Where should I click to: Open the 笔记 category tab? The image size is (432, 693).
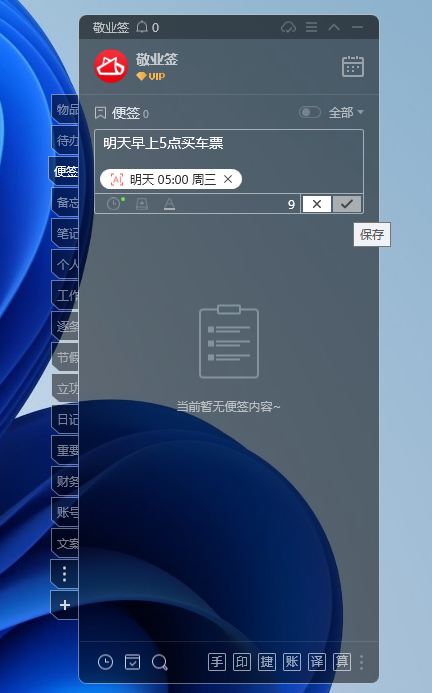(x=65, y=233)
